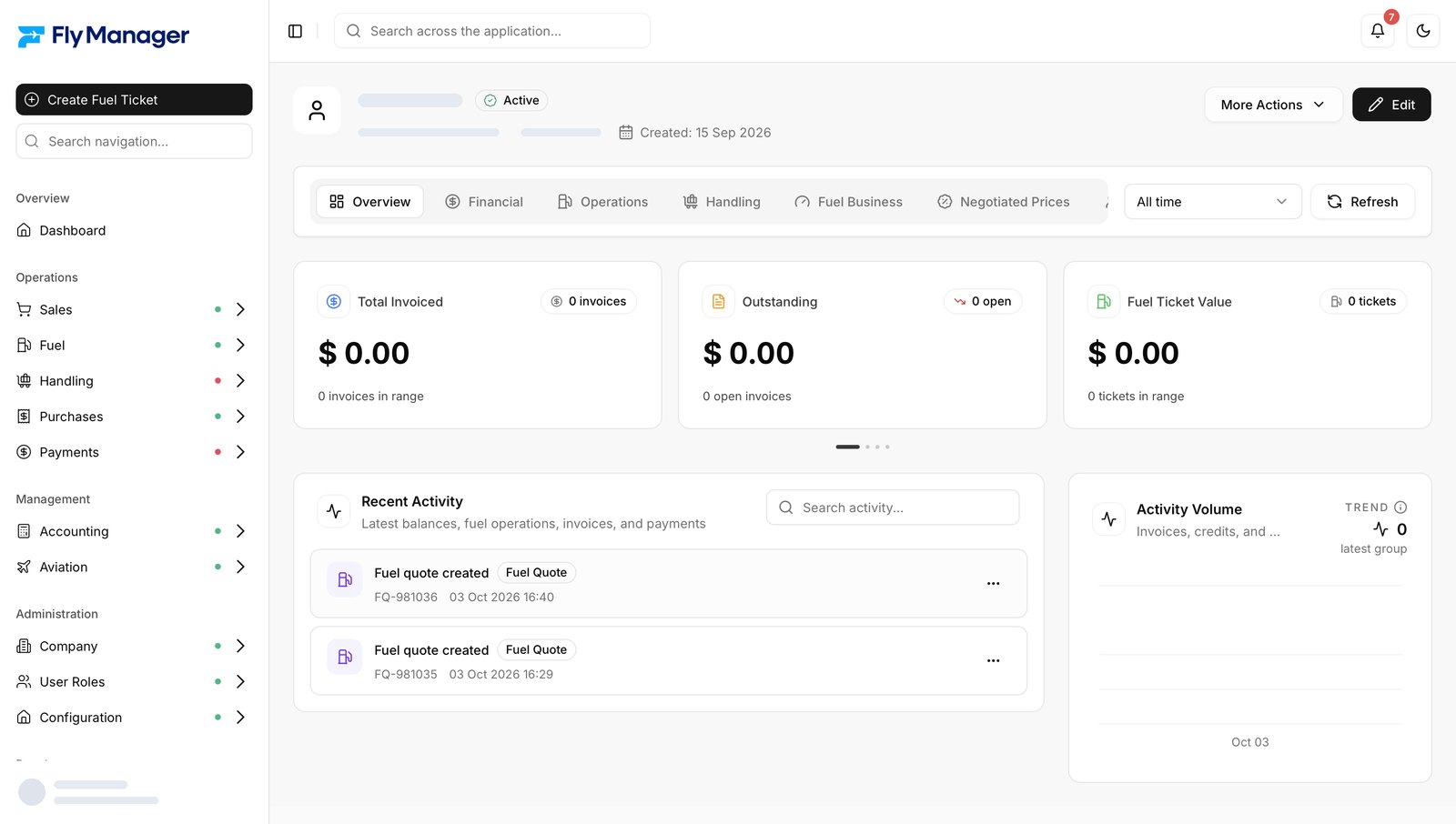Click the Edit button
Image resolution: width=1456 pixels, height=824 pixels.
coord(1391,105)
